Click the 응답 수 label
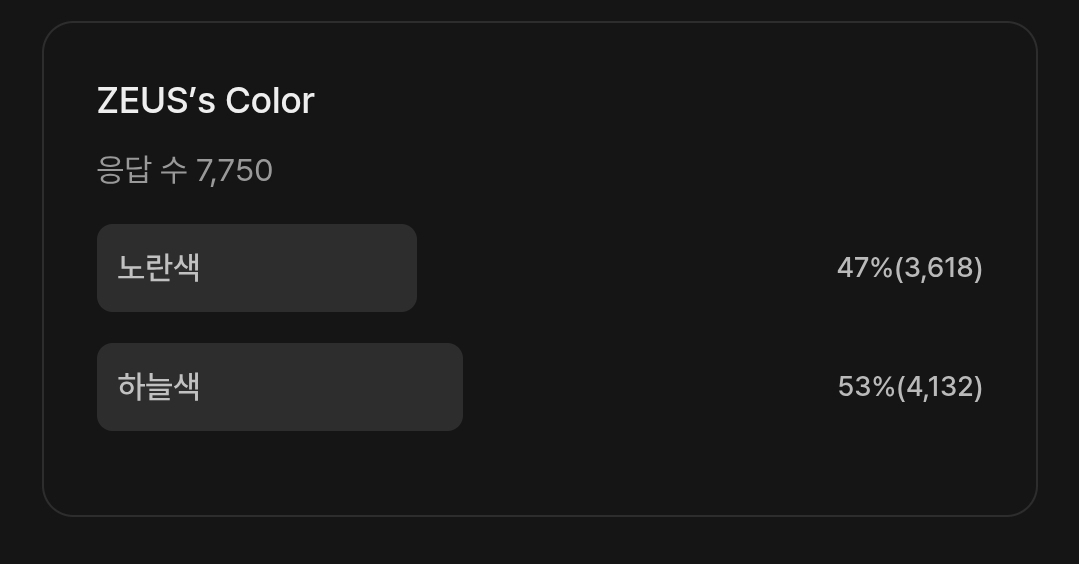The image size is (1079, 564). (141, 171)
